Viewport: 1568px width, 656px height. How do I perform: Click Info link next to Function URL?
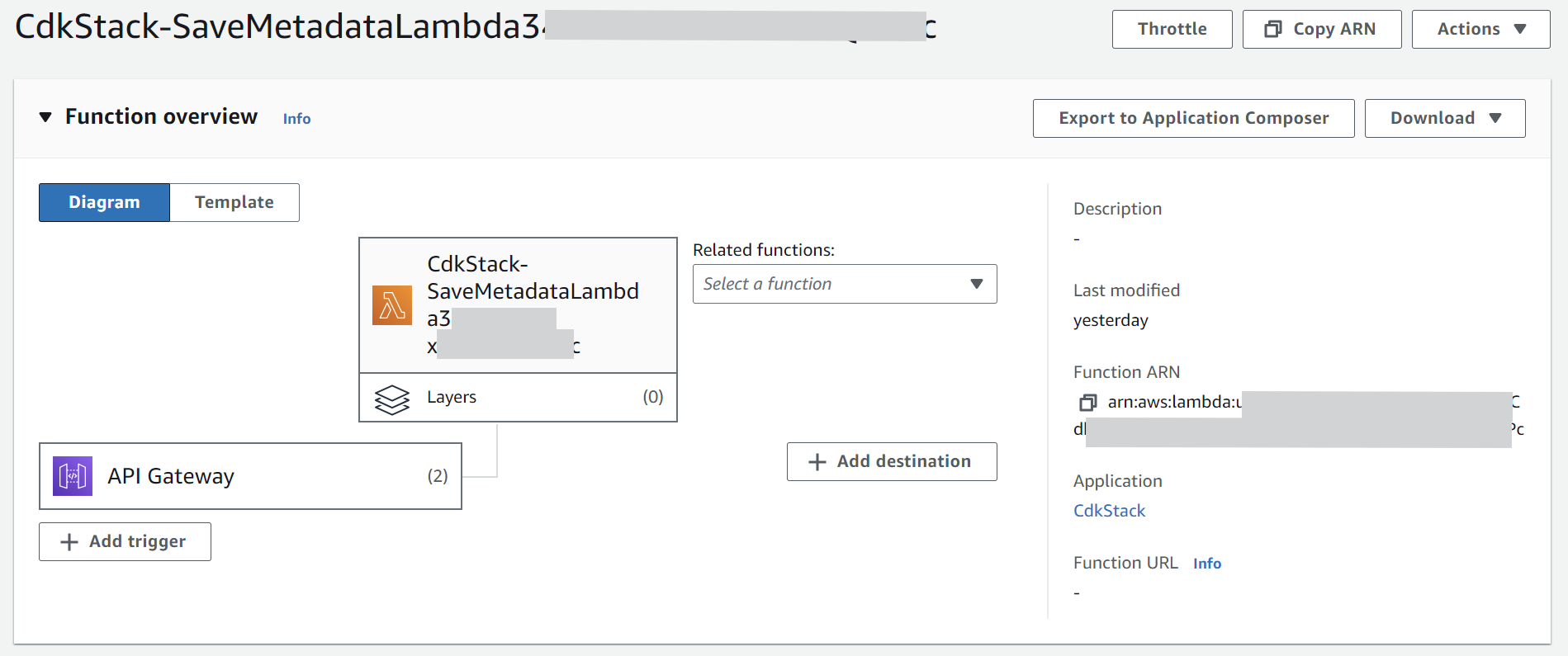point(1206,564)
